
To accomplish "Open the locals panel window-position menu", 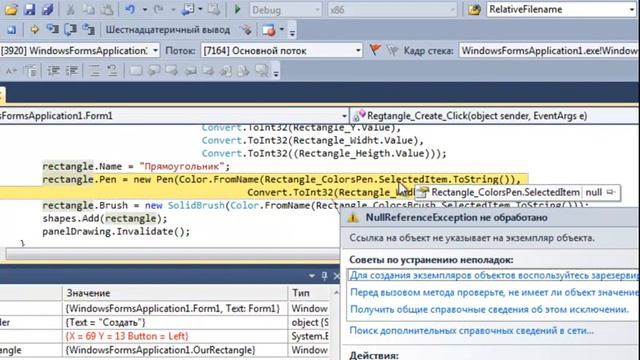I will tap(312, 276).
